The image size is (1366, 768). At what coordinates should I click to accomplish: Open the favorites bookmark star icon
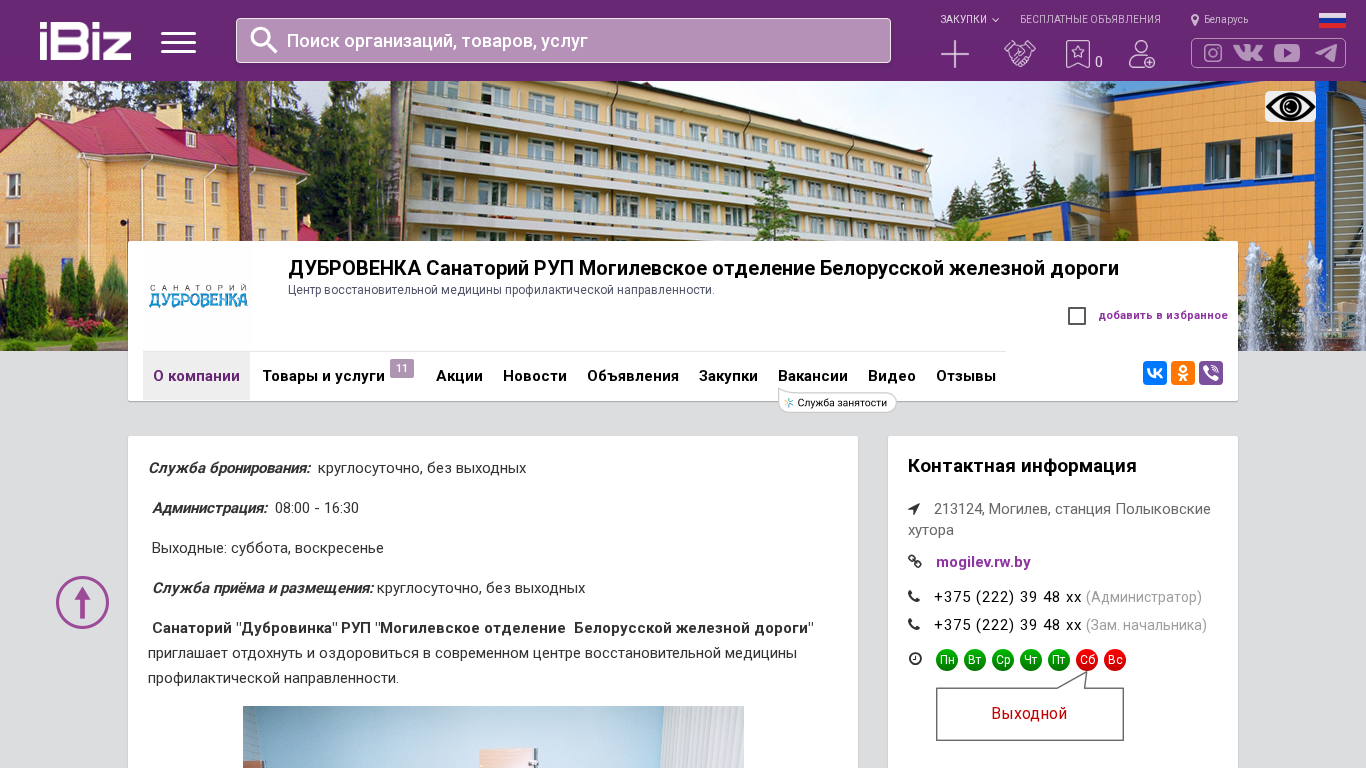(x=1077, y=54)
